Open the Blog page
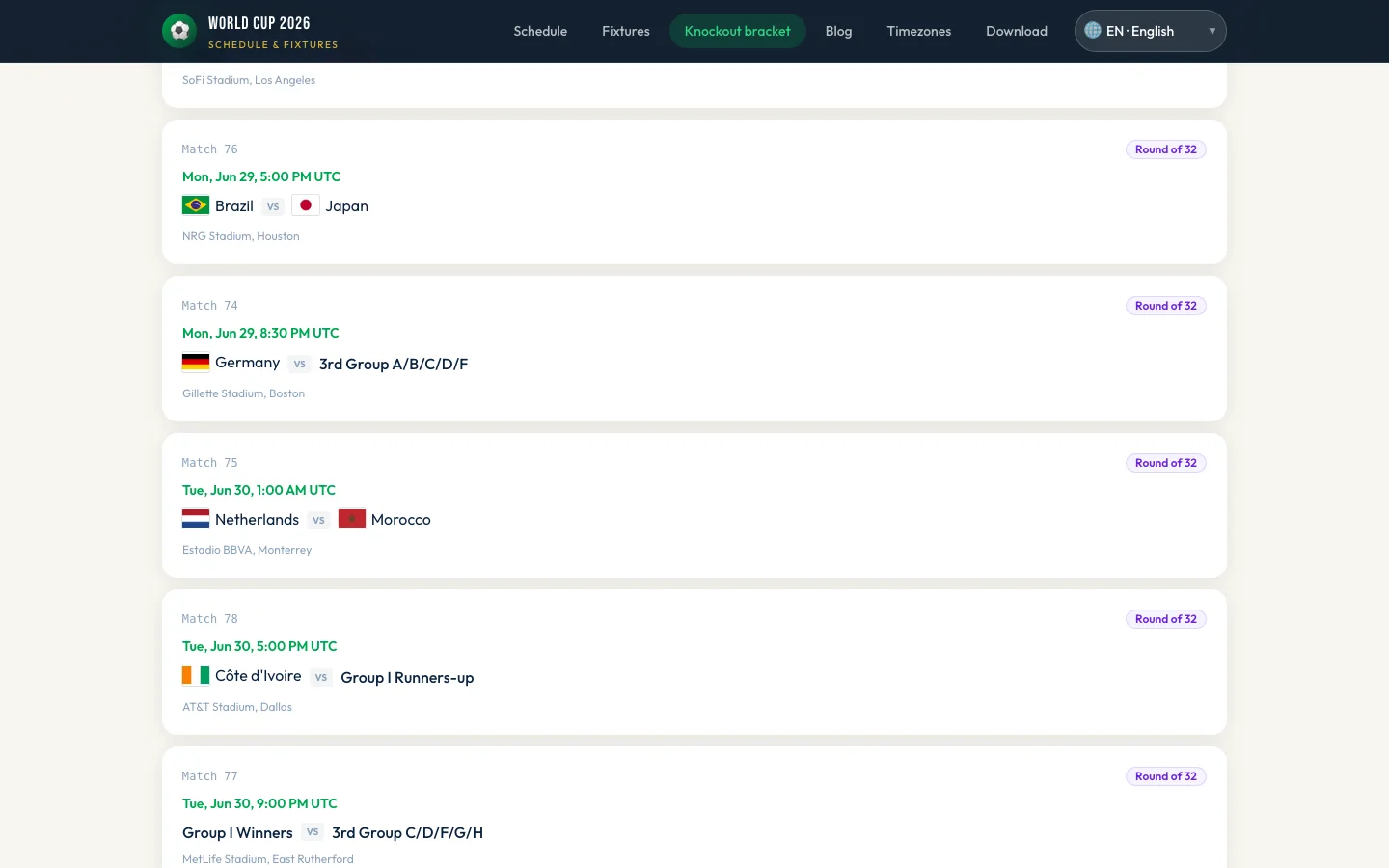 (839, 31)
